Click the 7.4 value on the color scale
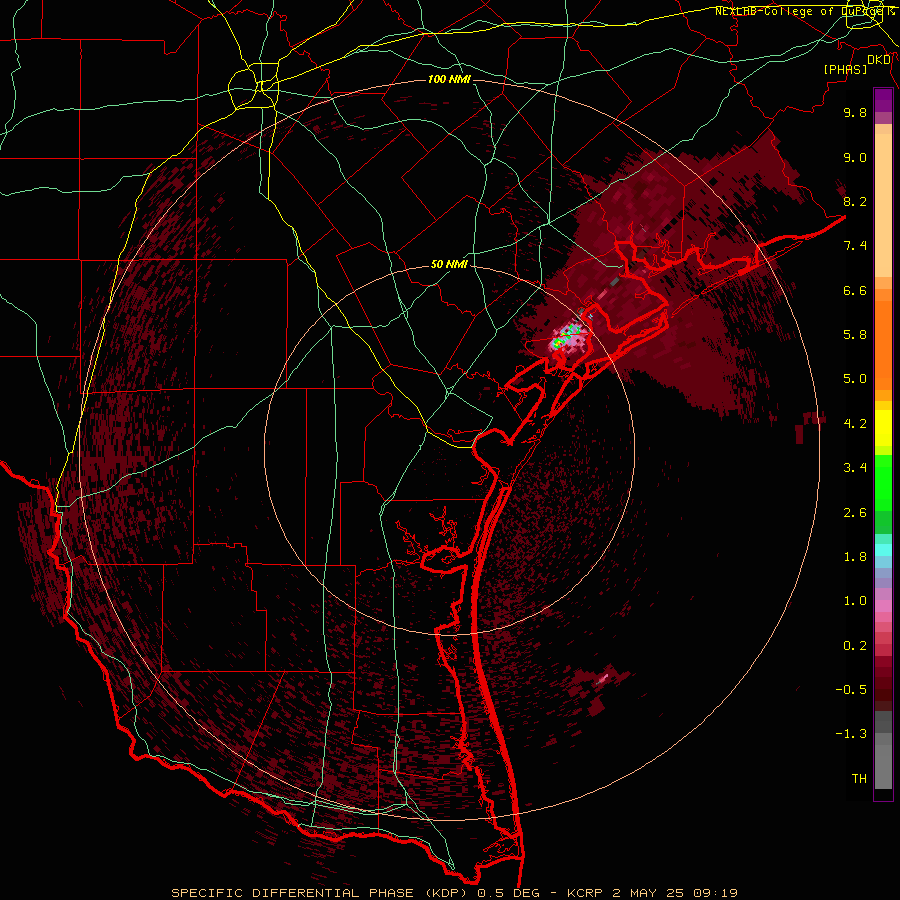This screenshot has height=900, width=900. point(855,246)
